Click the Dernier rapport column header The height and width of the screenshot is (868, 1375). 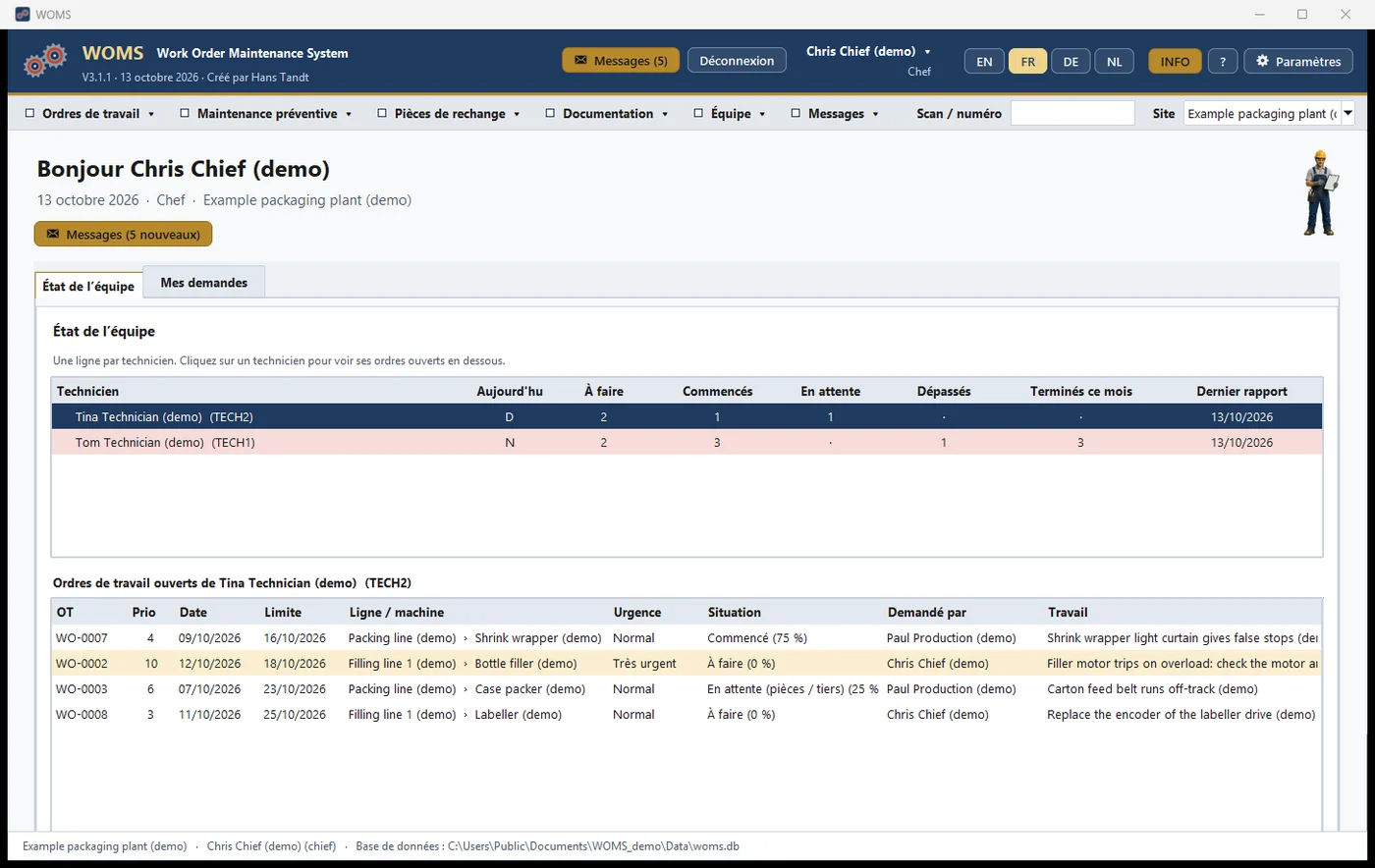(1241, 391)
